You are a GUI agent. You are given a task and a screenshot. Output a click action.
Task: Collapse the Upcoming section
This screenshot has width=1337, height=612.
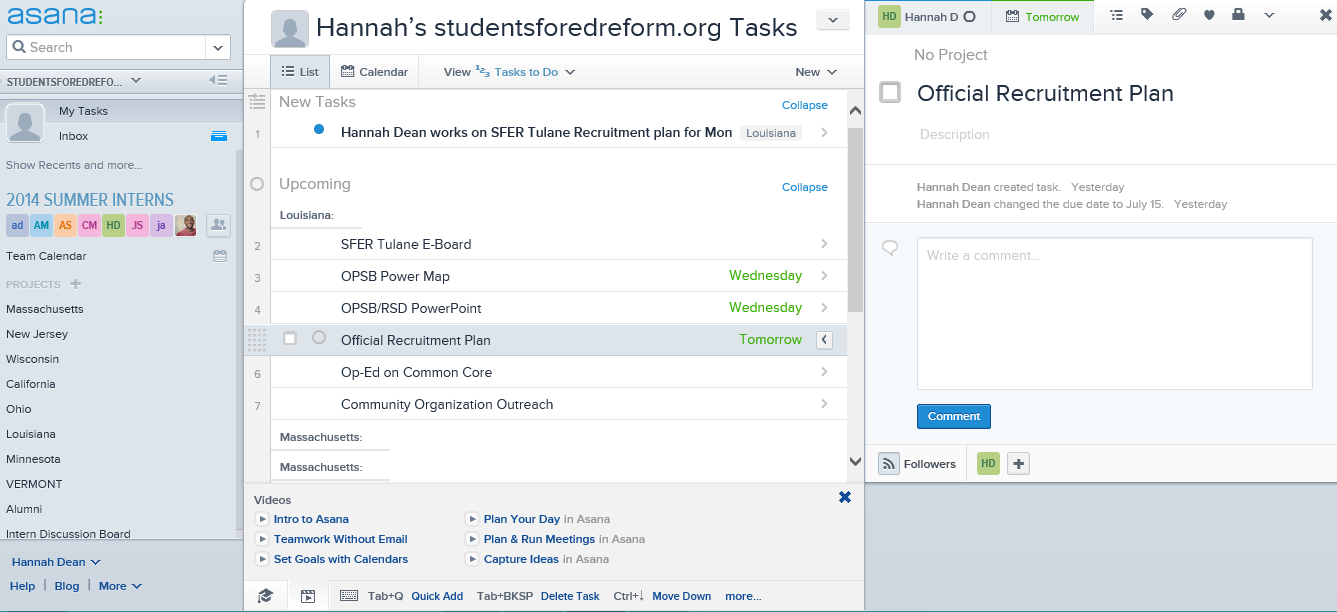pos(805,187)
